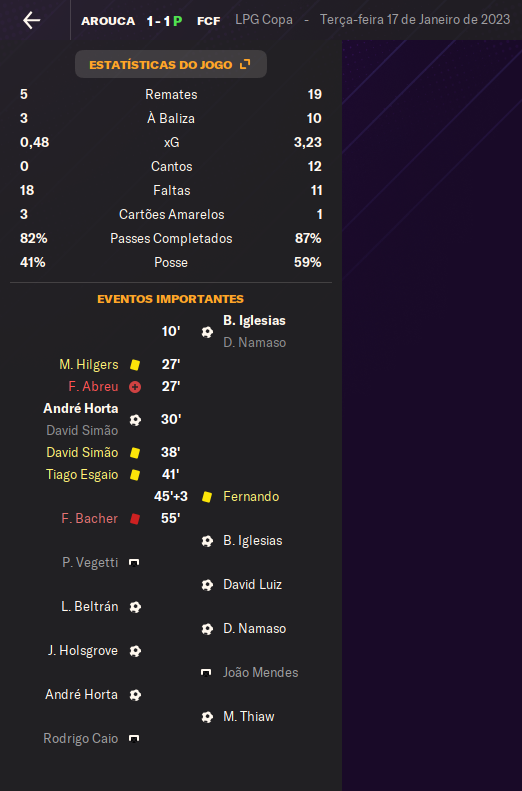This screenshot has width=522, height=791.
Task: Click João Mendes missed penalty icon
Action: pos(206,672)
